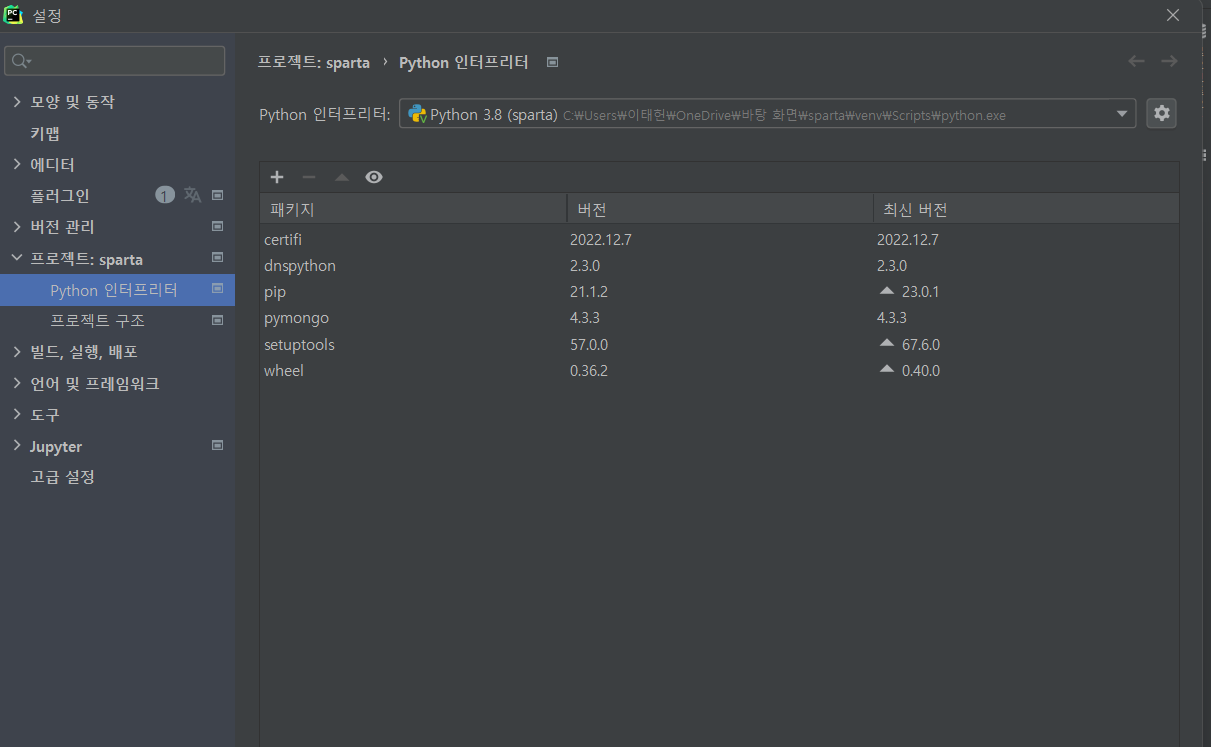Click the back navigation arrow

pos(1136,61)
